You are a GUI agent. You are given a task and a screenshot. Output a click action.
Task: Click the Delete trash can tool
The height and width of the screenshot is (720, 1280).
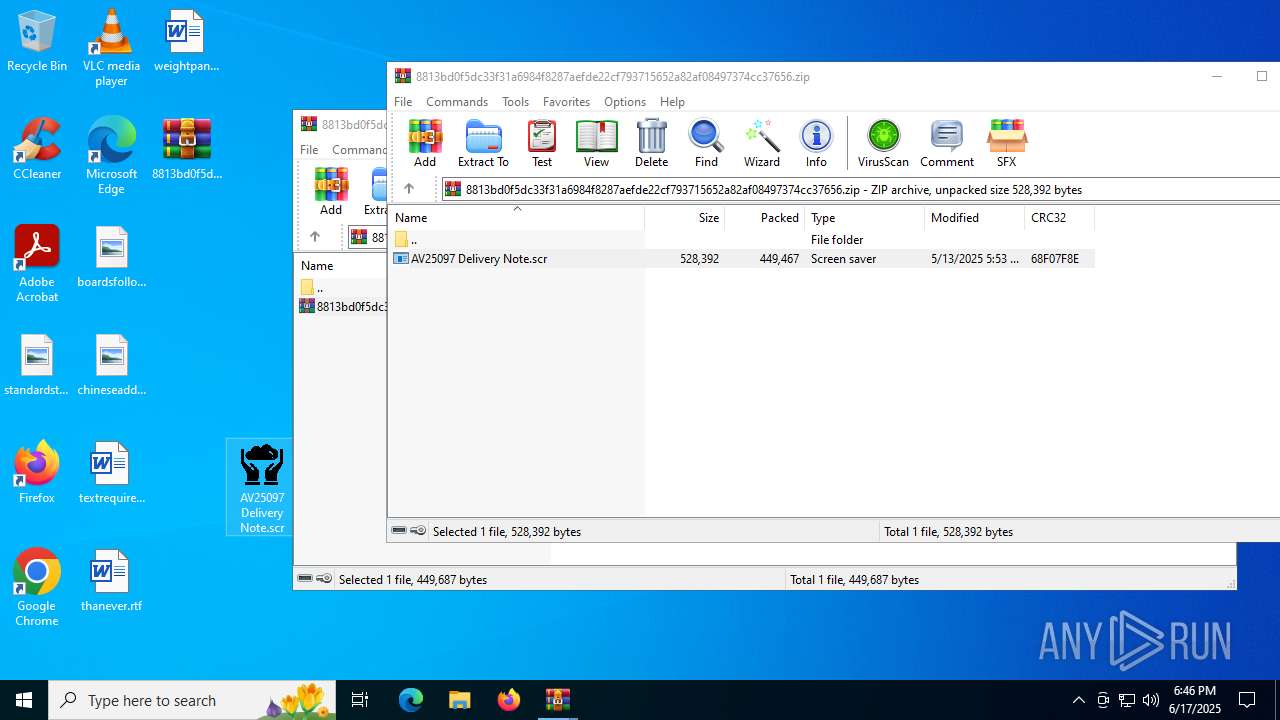[651, 143]
